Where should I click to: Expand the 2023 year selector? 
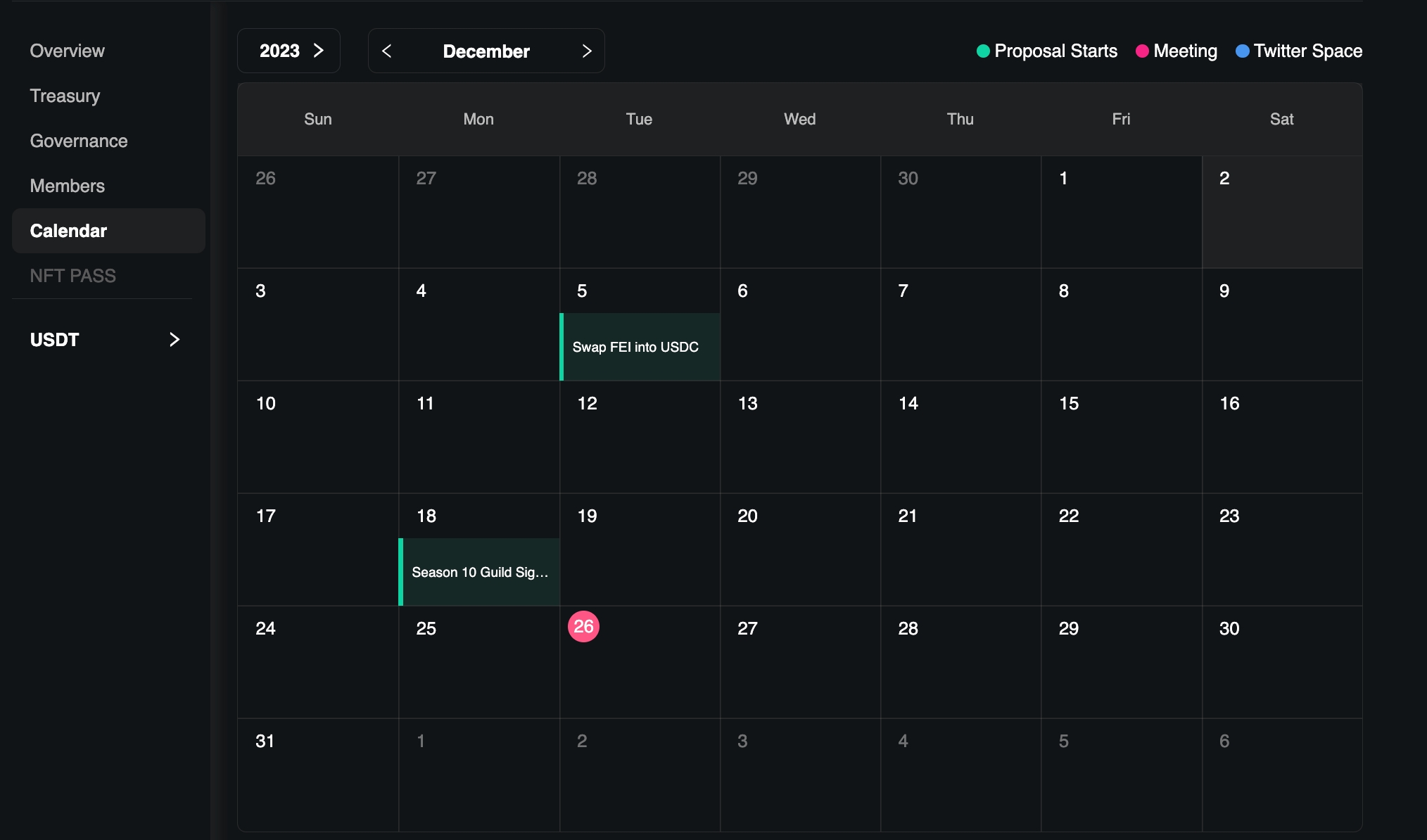pyautogui.click(x=288, y=51)
